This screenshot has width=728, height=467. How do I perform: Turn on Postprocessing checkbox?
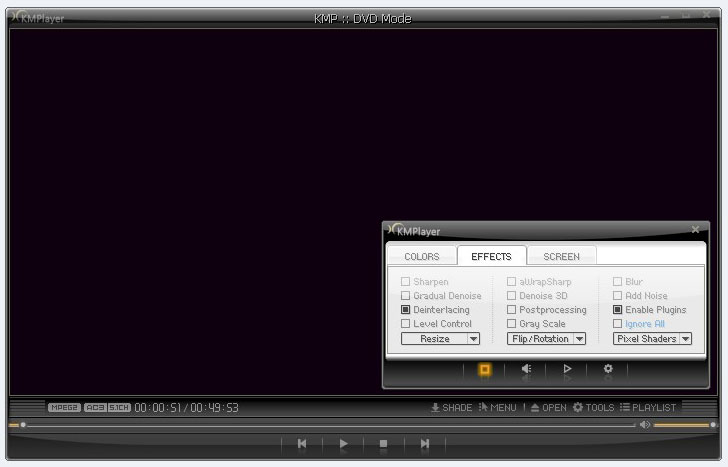coord(511,310)
